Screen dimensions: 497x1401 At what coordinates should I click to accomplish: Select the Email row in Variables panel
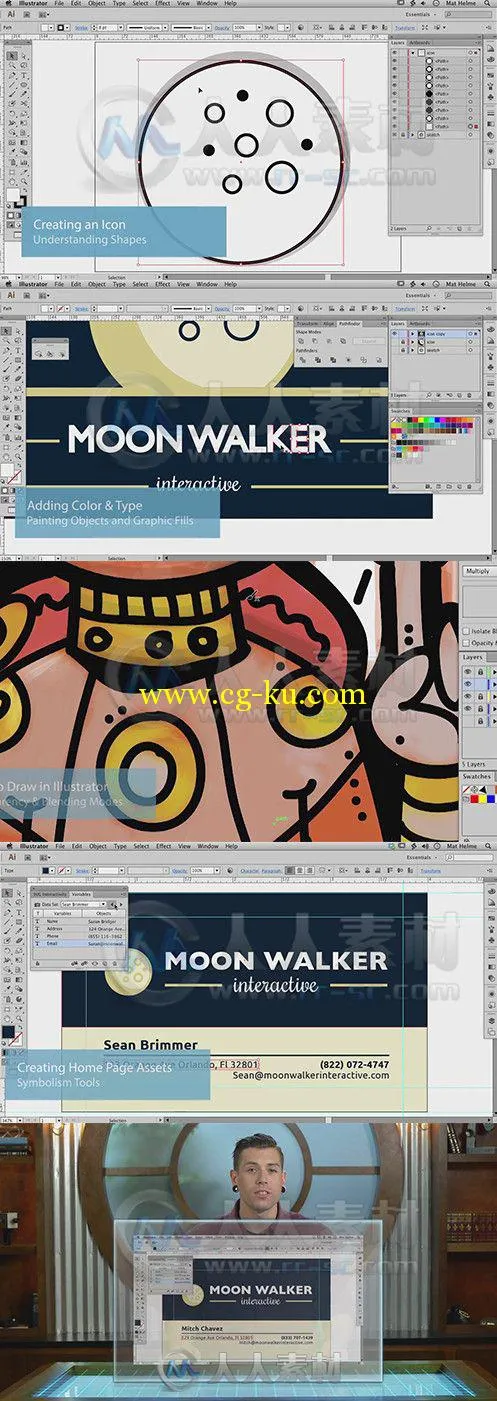(79, 943)
